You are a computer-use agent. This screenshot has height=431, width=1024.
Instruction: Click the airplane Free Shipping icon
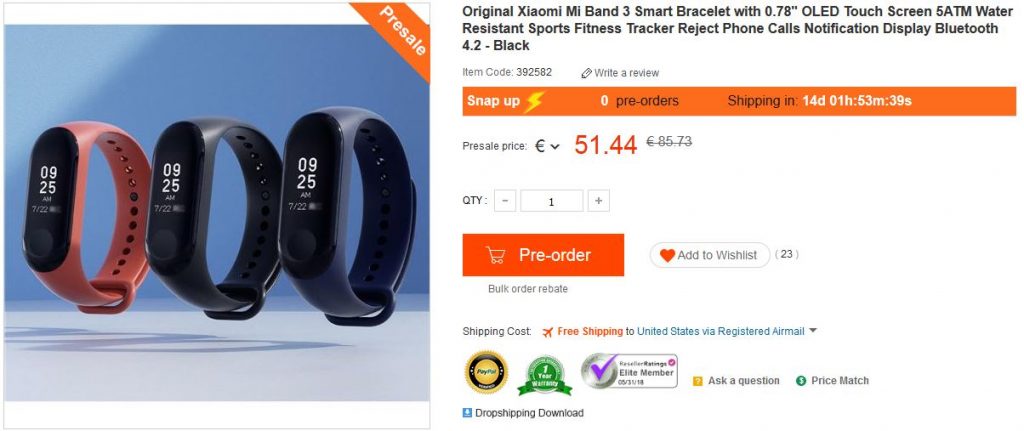tap(547, 332)
